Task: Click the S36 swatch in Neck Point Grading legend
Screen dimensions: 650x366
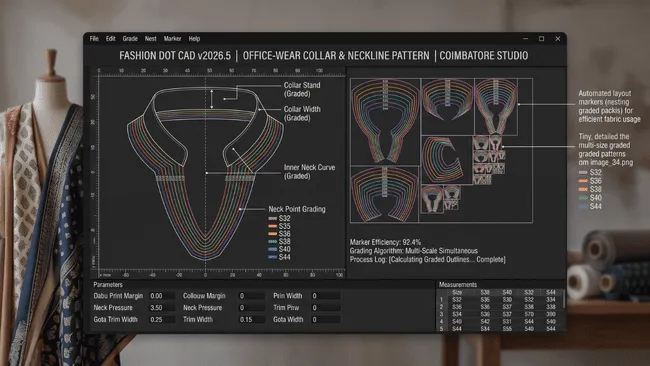Action: click(272, 234)
